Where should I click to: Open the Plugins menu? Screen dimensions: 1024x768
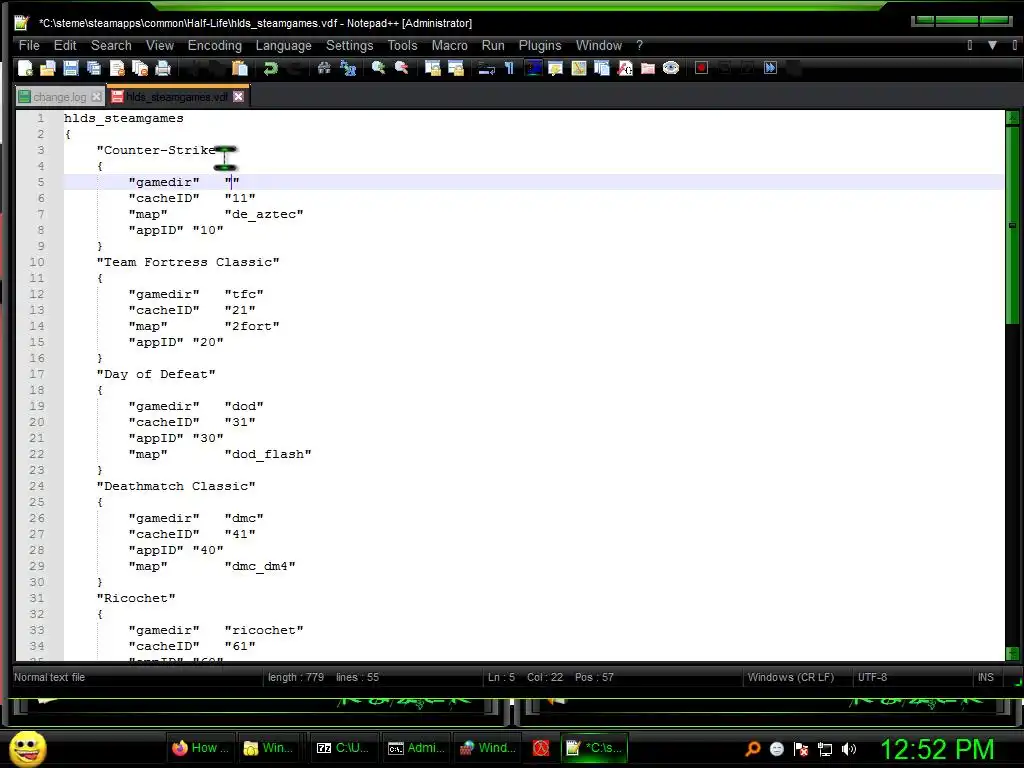tap(539, 45)
